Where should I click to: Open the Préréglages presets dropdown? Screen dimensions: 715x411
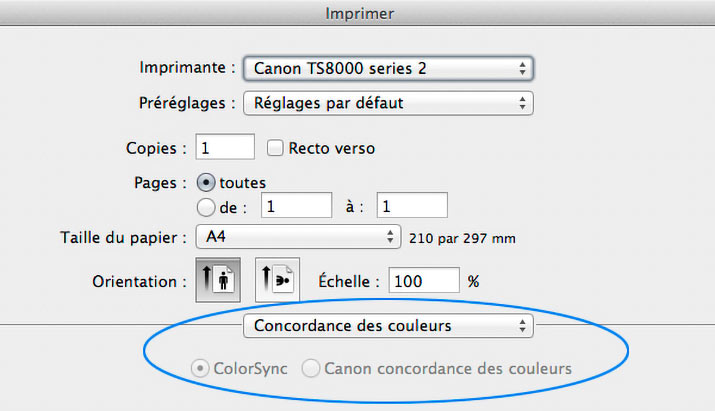(389, 103)
